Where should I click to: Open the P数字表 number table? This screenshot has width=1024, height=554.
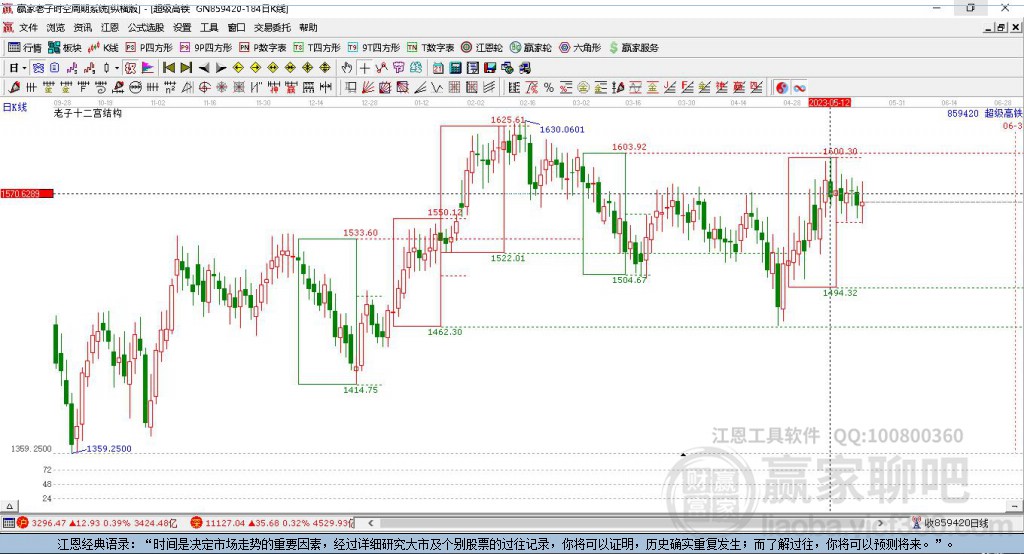pyautogui.click(x=263, y=48)
